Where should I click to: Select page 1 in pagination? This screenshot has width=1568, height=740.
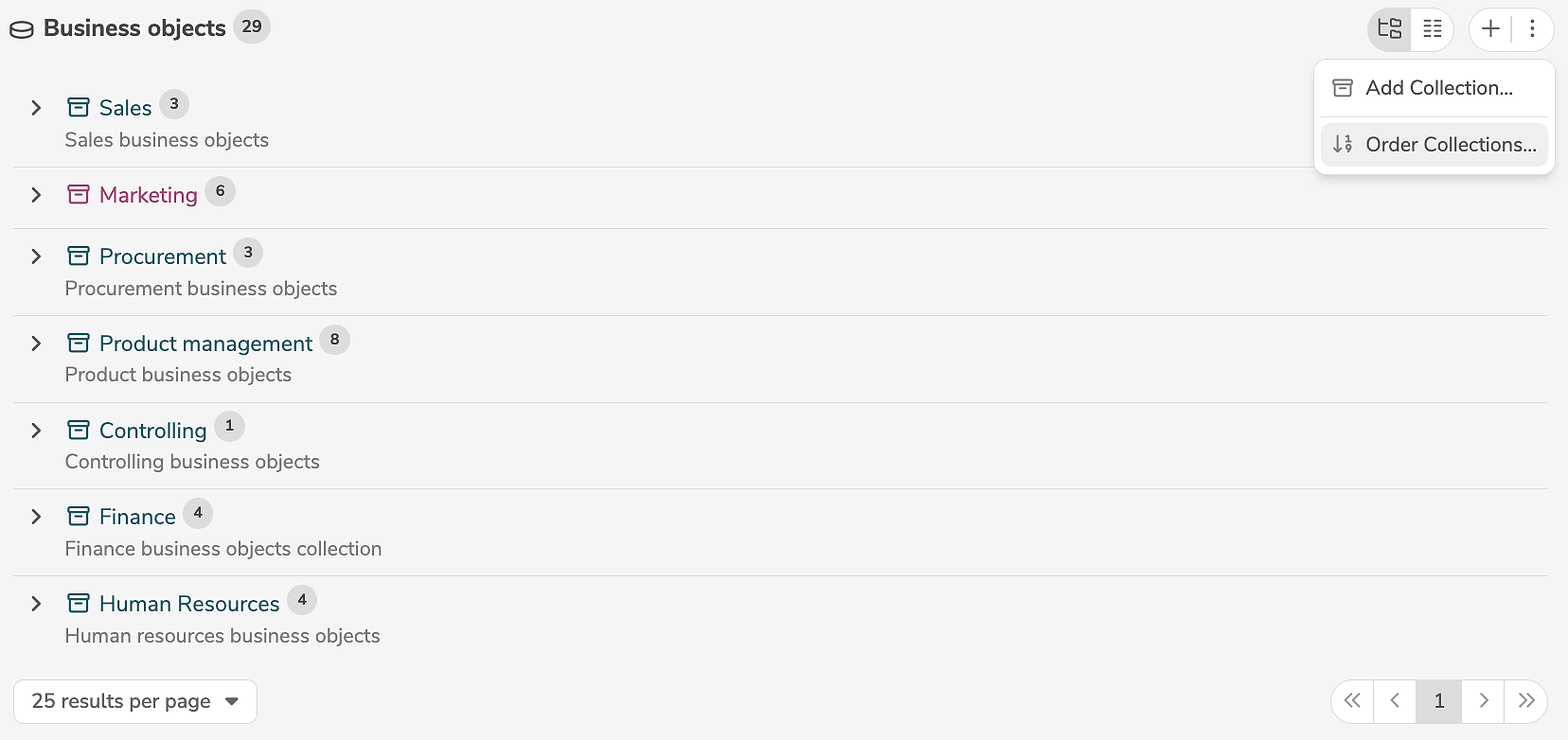[x=1439, y=701]
